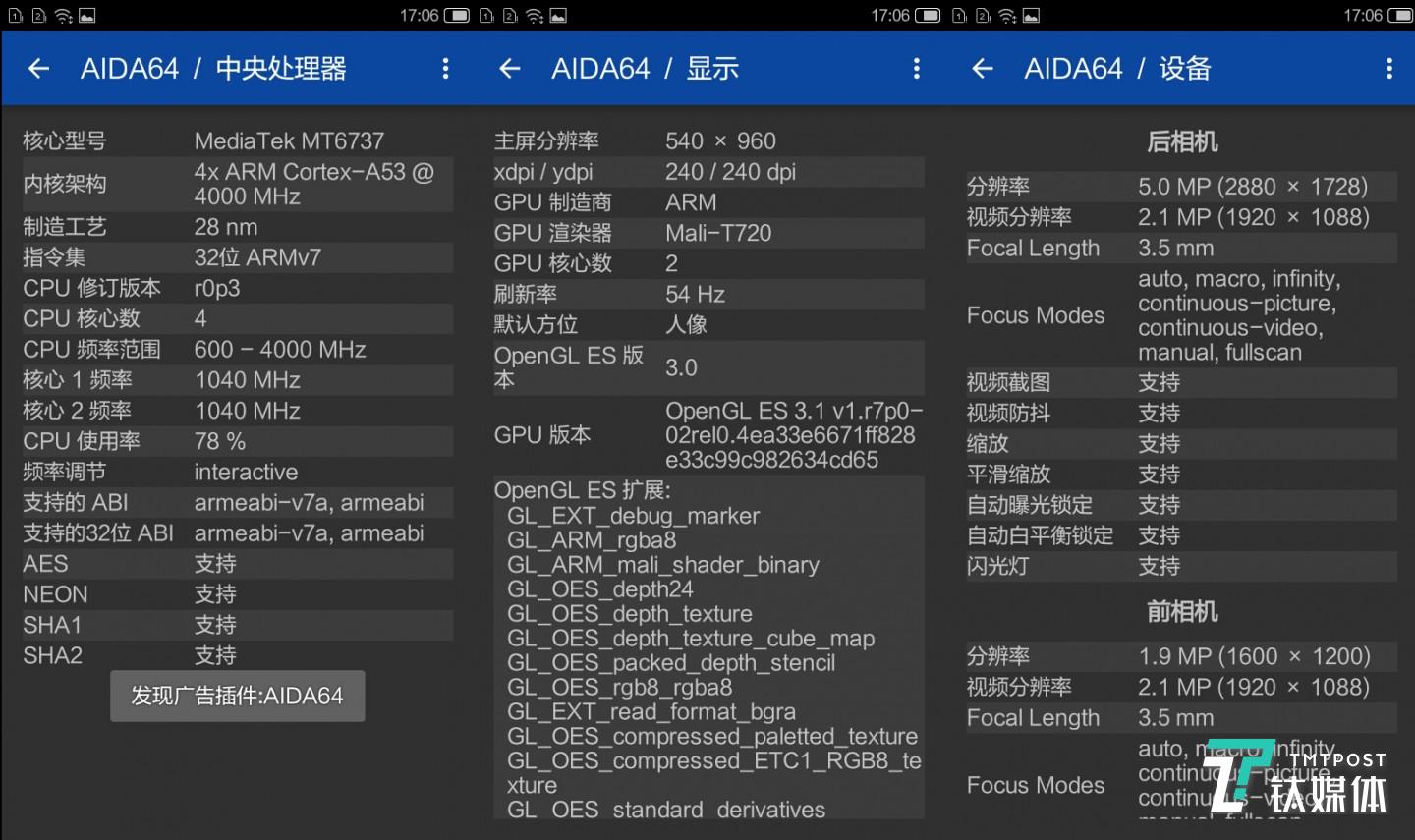Select the 刷新率 54 Hz row
This screenshot has height=840, width=1415.
(707, 294)
